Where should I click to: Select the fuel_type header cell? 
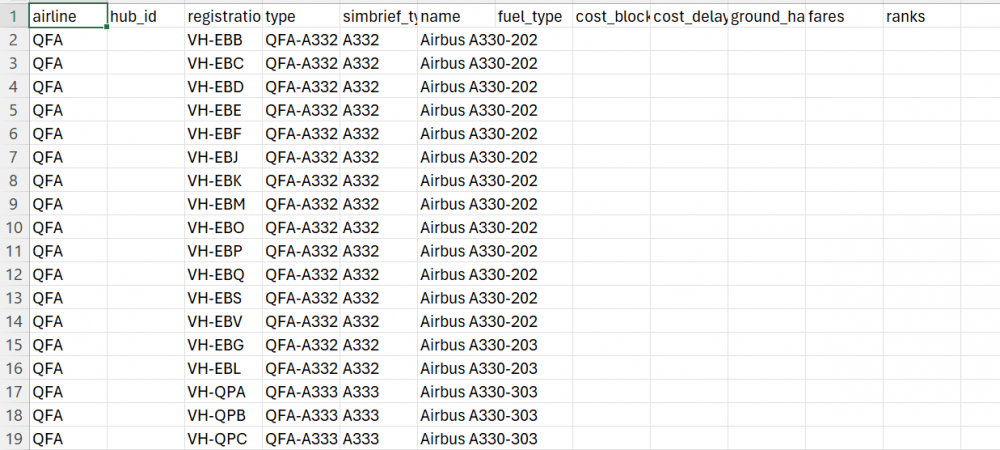pos(533,17)
